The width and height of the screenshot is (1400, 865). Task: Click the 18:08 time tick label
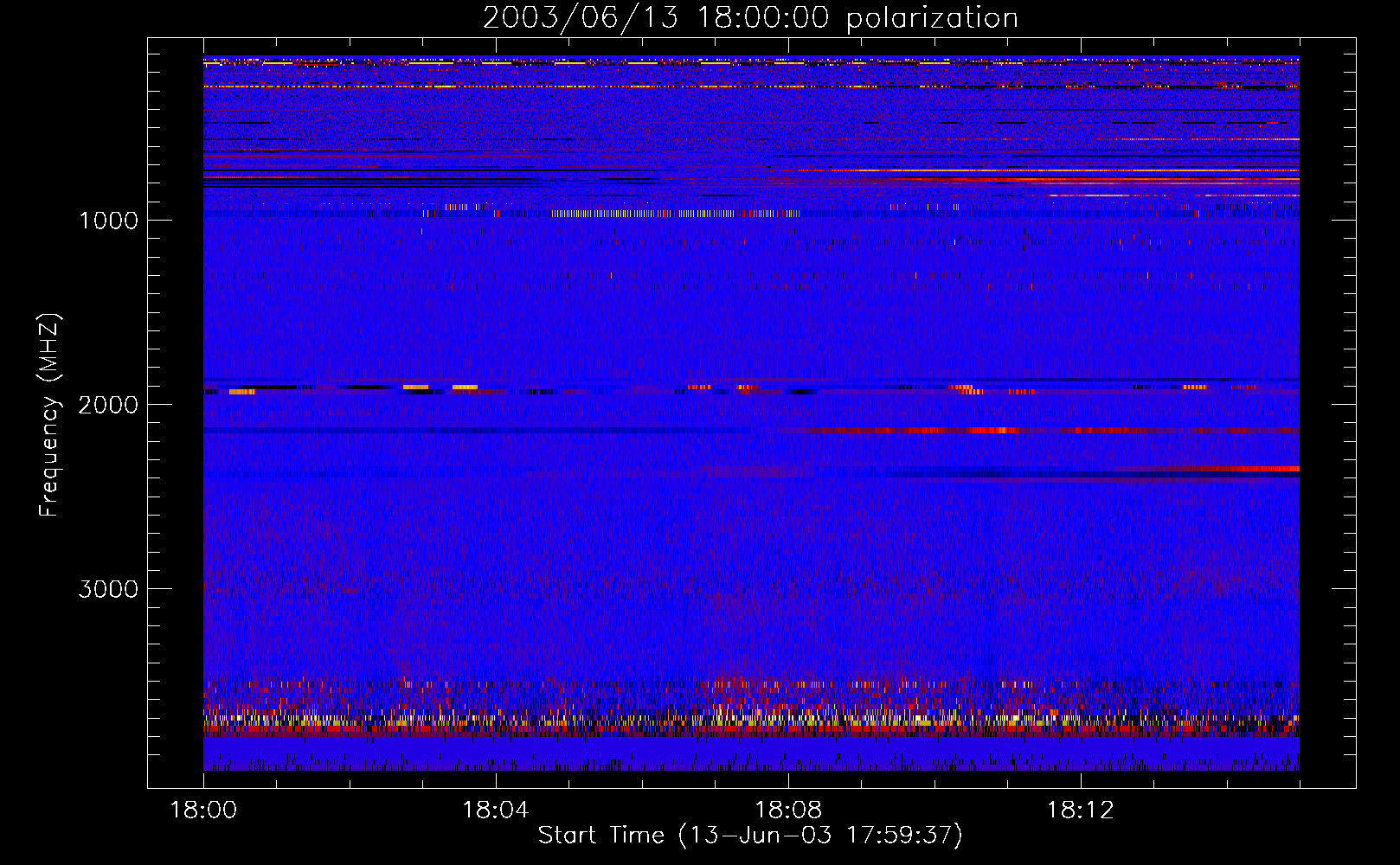788,810
